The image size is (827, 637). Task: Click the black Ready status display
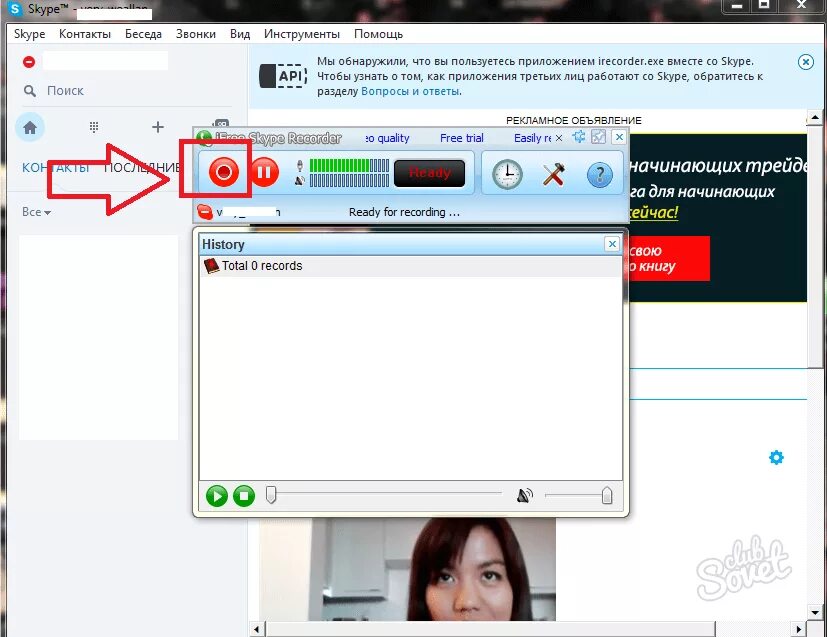coord(429,173)
